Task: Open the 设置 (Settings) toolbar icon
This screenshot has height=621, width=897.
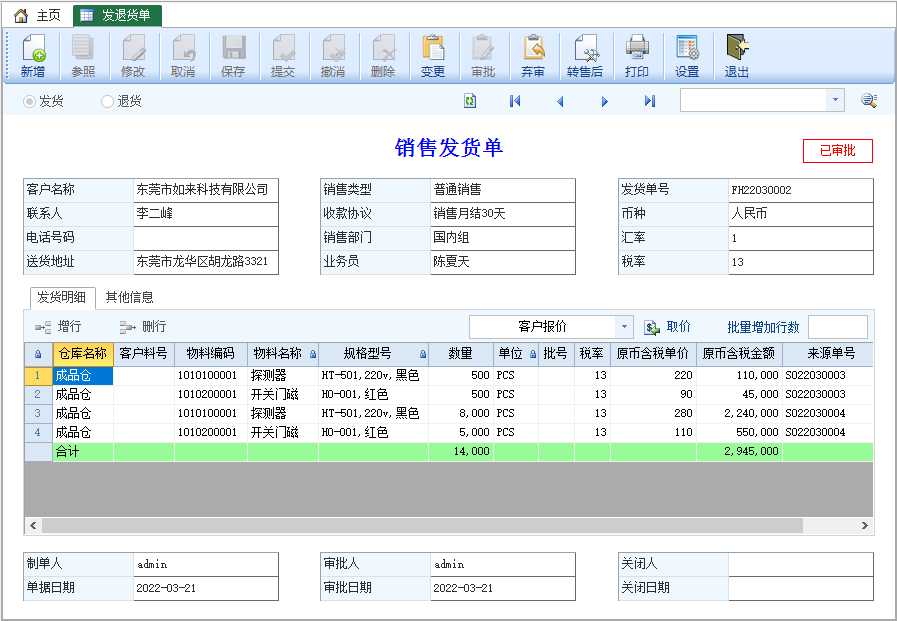Action: coord(687,55)
